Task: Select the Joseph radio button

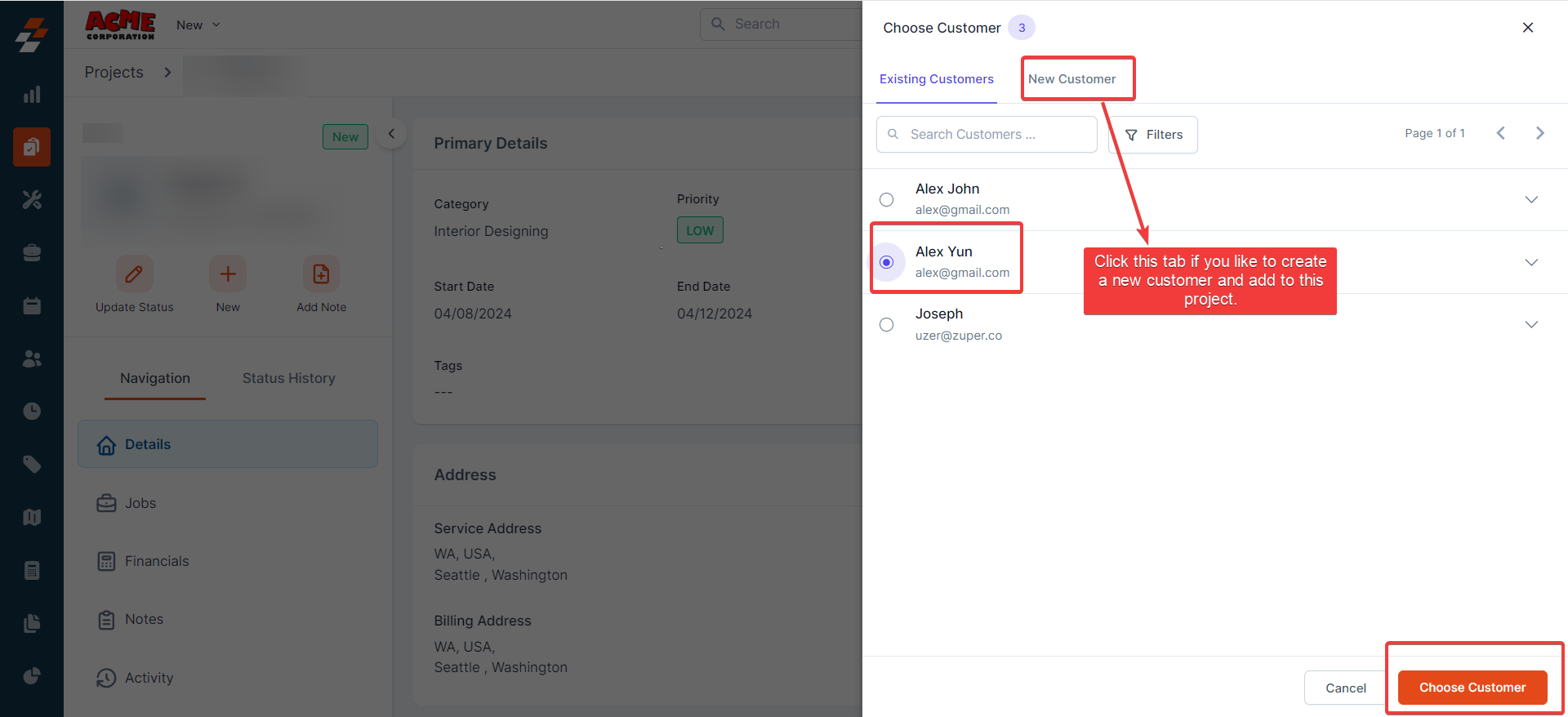Action: point(886,324)
